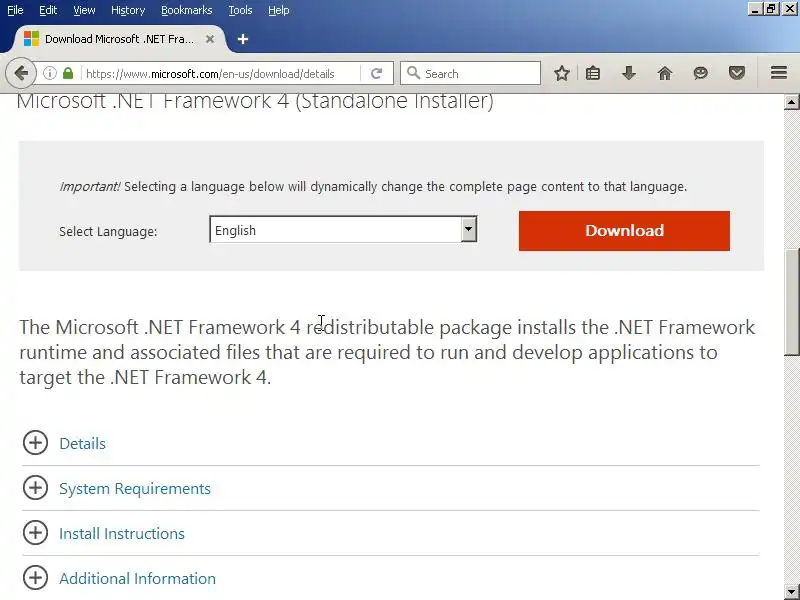Click the site information icon in address bar
The image size is (800, 600).
(49, 73)
